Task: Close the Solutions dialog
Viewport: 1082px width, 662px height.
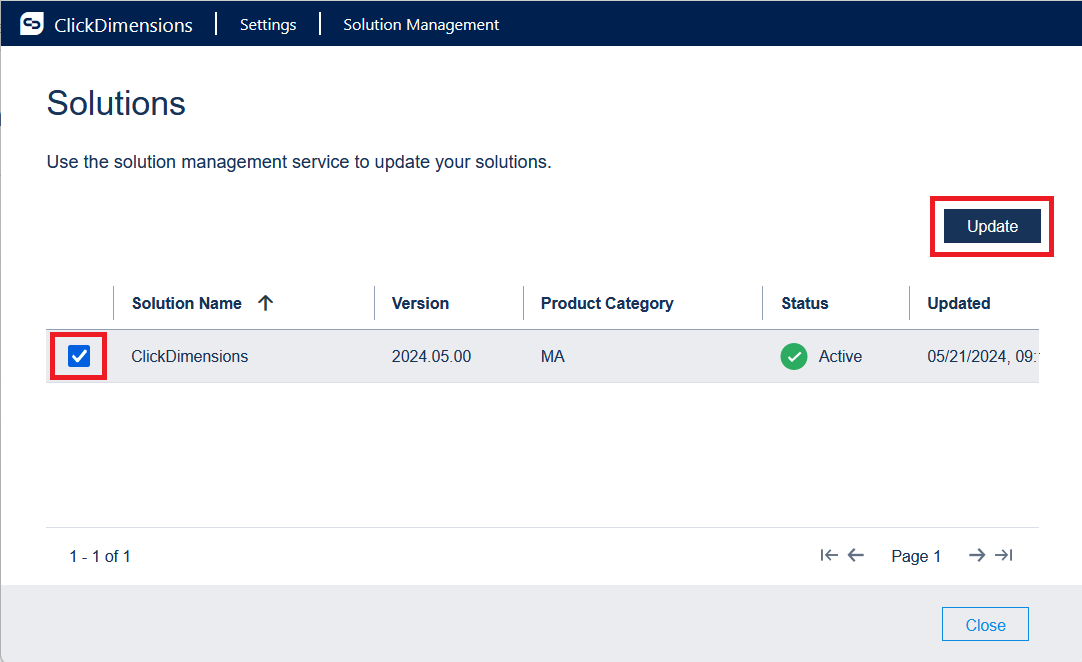Action: 985,625
